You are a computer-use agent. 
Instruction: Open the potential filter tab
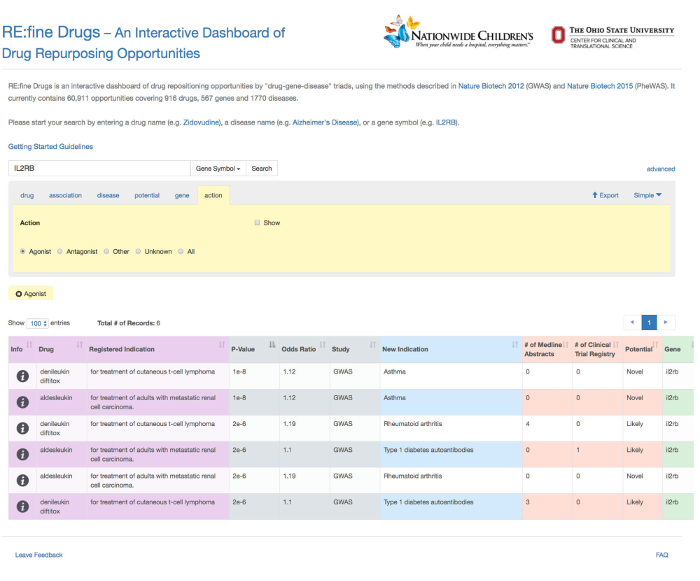click(x=147, y=195)
